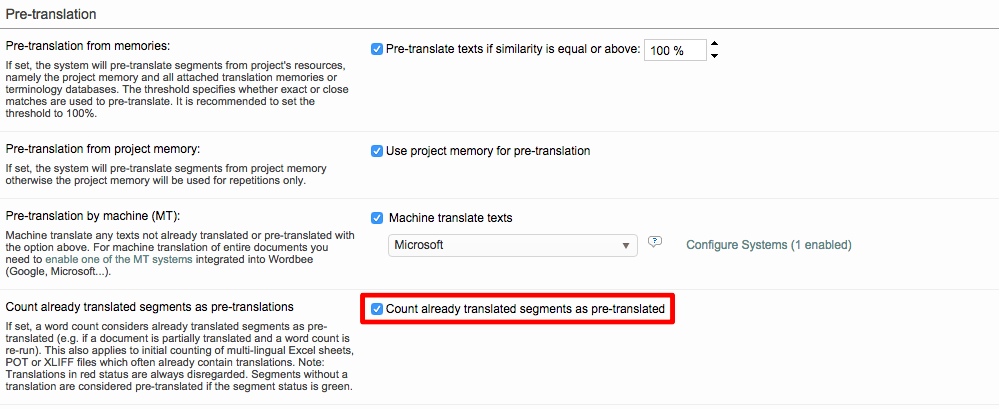
Task: Disable the Machine translate texts checkbox
Action: (x=377, y=217)
